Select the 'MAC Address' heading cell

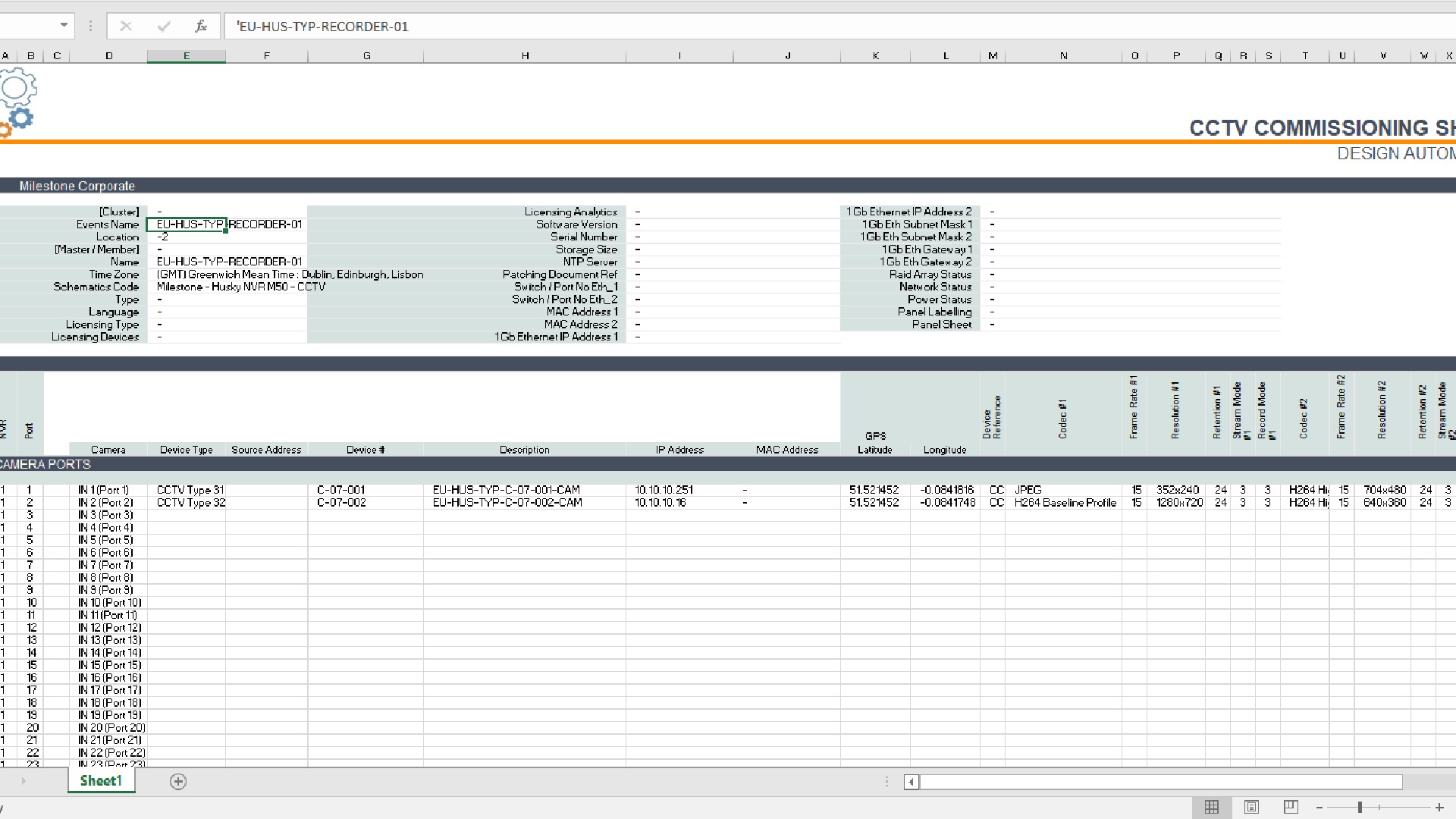[787, 450]
